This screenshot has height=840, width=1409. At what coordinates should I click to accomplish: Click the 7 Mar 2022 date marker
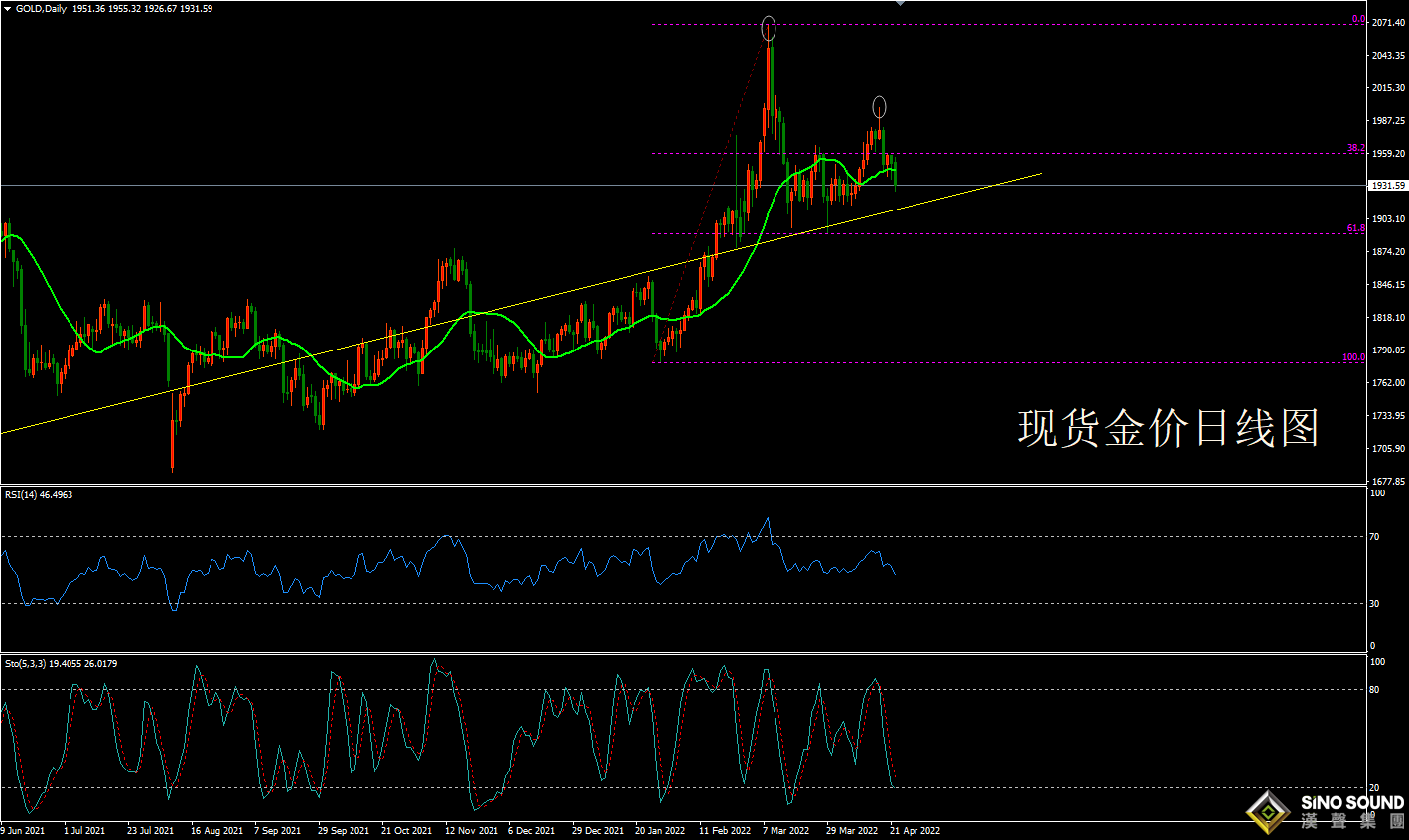785,830
